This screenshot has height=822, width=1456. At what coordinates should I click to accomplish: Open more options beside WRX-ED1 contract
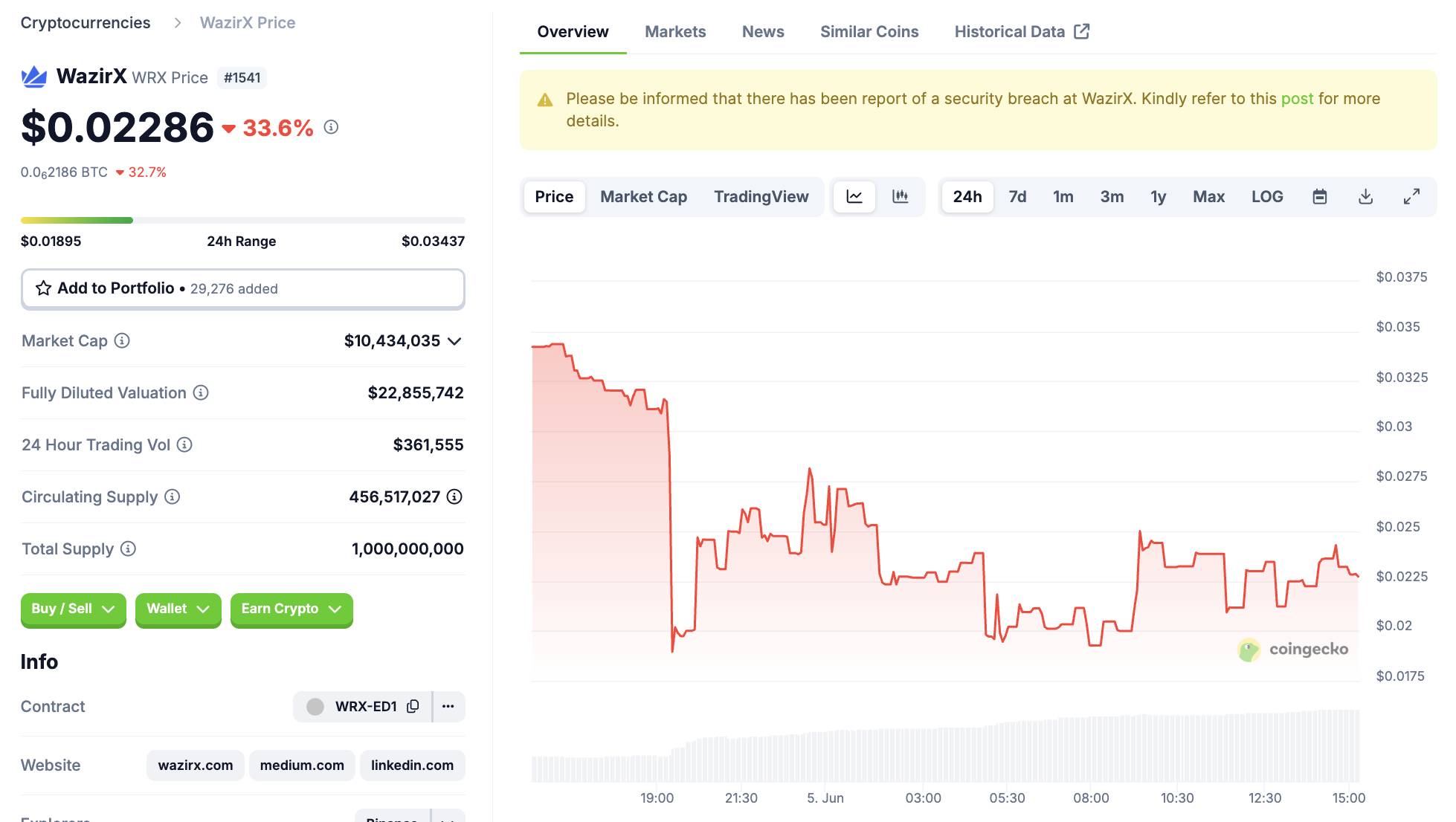[448, 706]
